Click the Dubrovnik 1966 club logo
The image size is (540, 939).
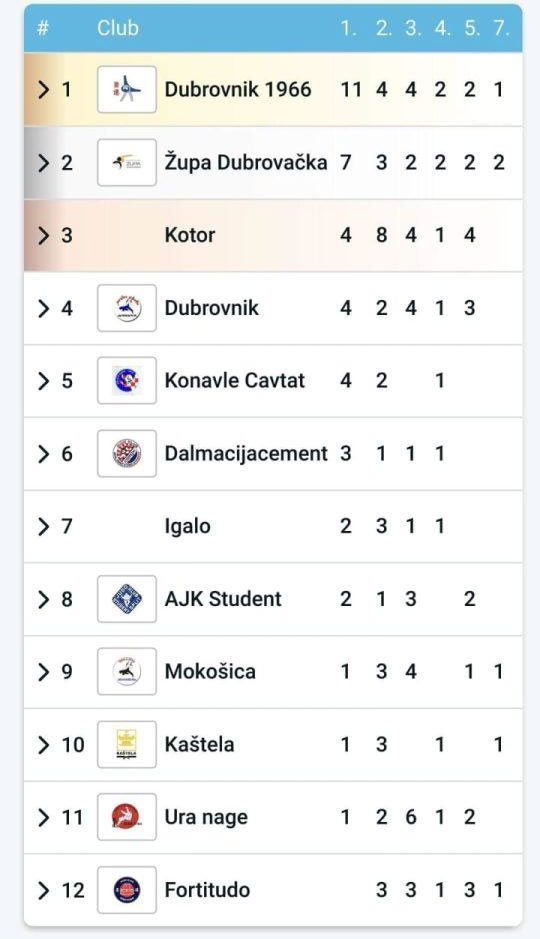127,90
